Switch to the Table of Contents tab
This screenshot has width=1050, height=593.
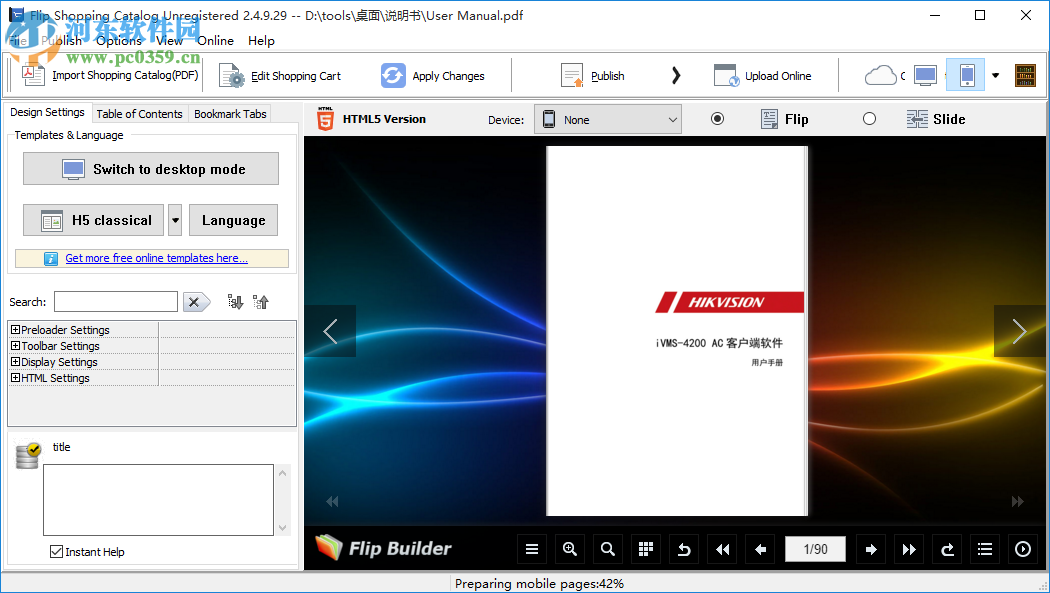139,113
